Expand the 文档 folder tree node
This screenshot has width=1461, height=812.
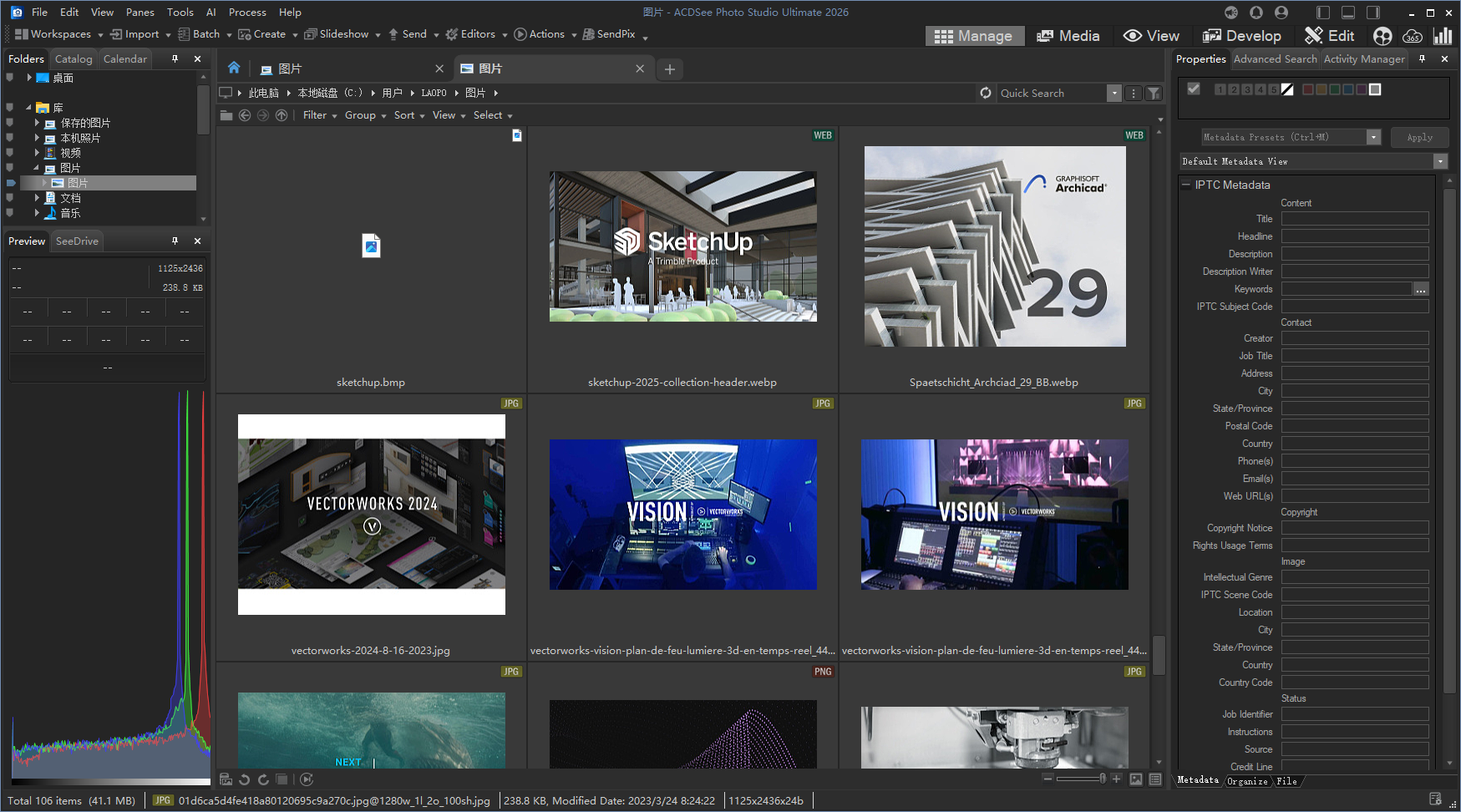coord(37,198)
